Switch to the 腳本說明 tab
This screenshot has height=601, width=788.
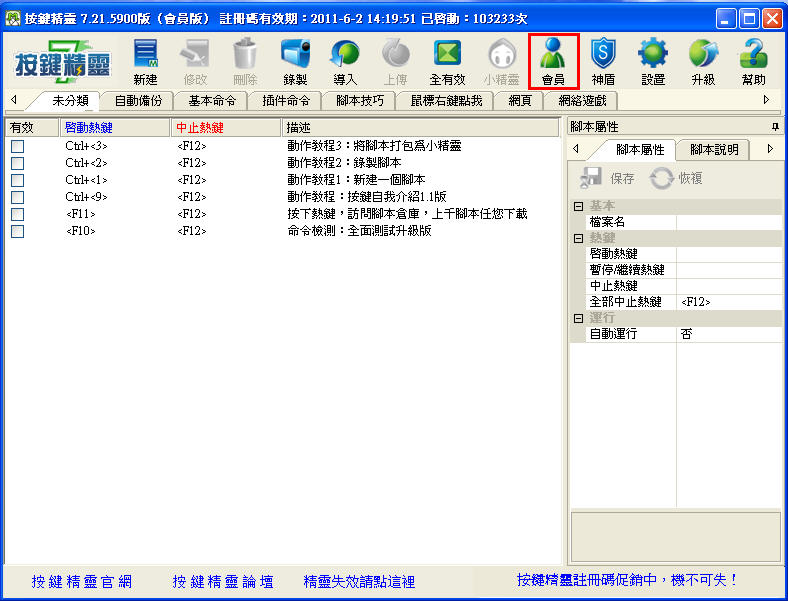coord(714,149)
